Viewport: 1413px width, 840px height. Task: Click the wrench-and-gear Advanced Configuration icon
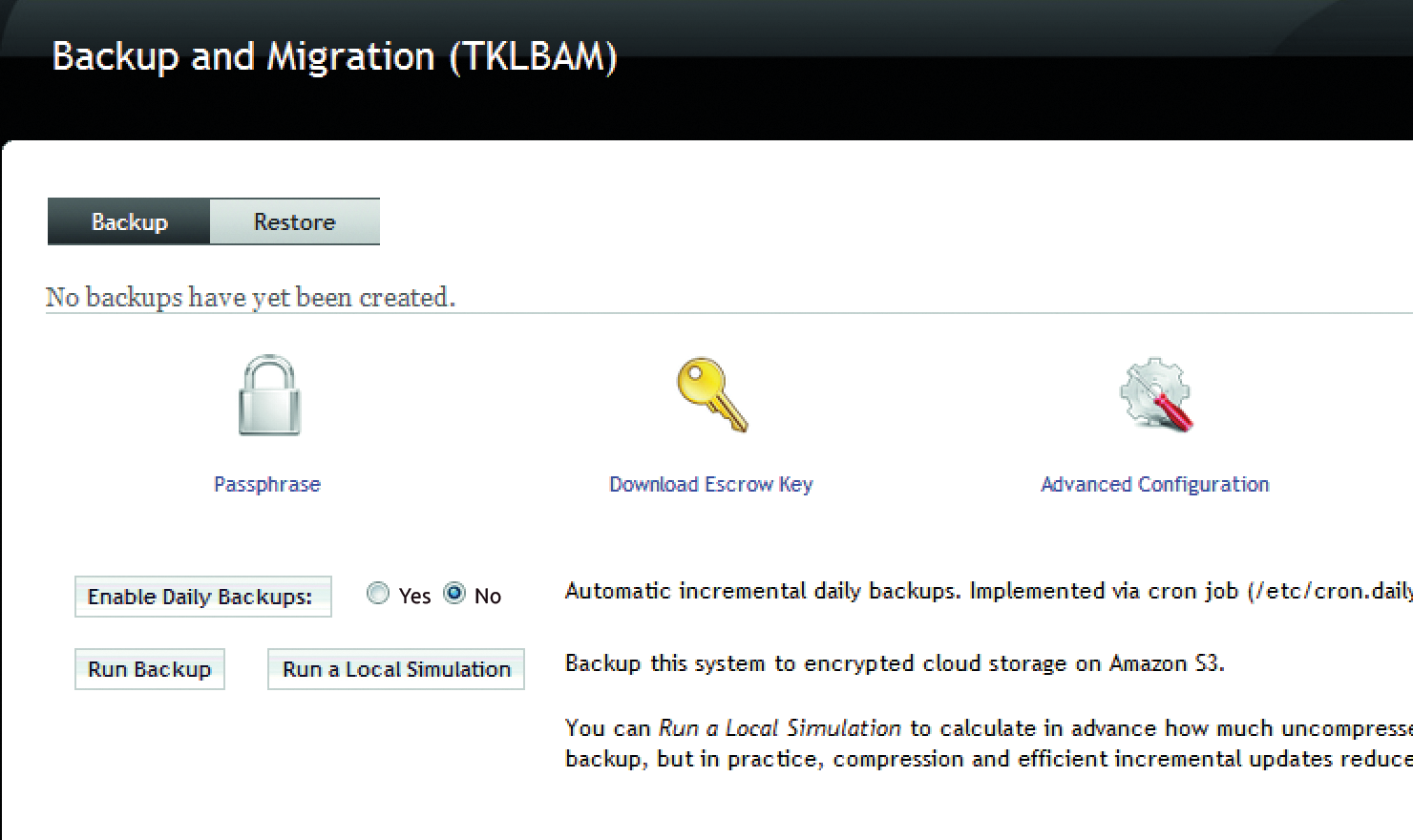(1156, 394)
